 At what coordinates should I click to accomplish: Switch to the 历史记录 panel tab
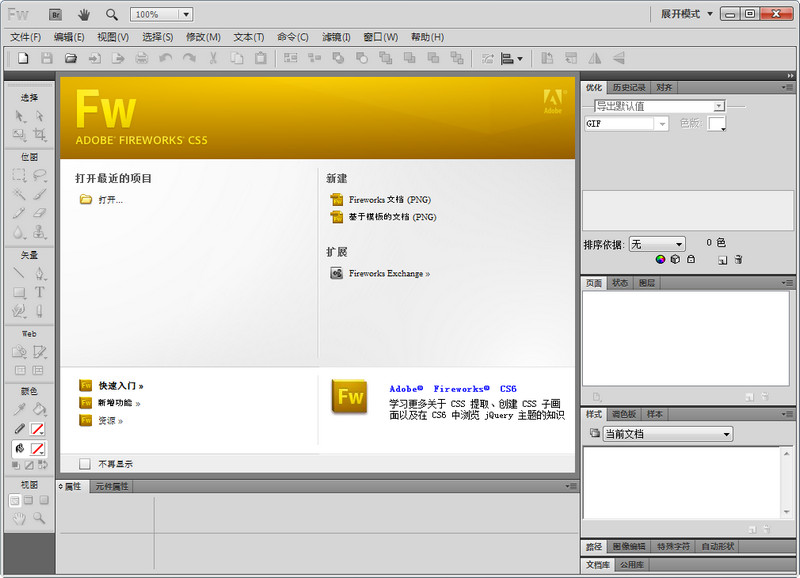coord(629,86)
